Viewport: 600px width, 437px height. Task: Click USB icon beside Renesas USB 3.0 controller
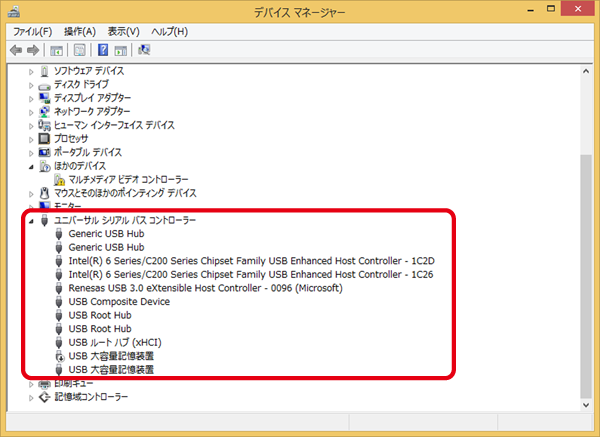[59, 288]
